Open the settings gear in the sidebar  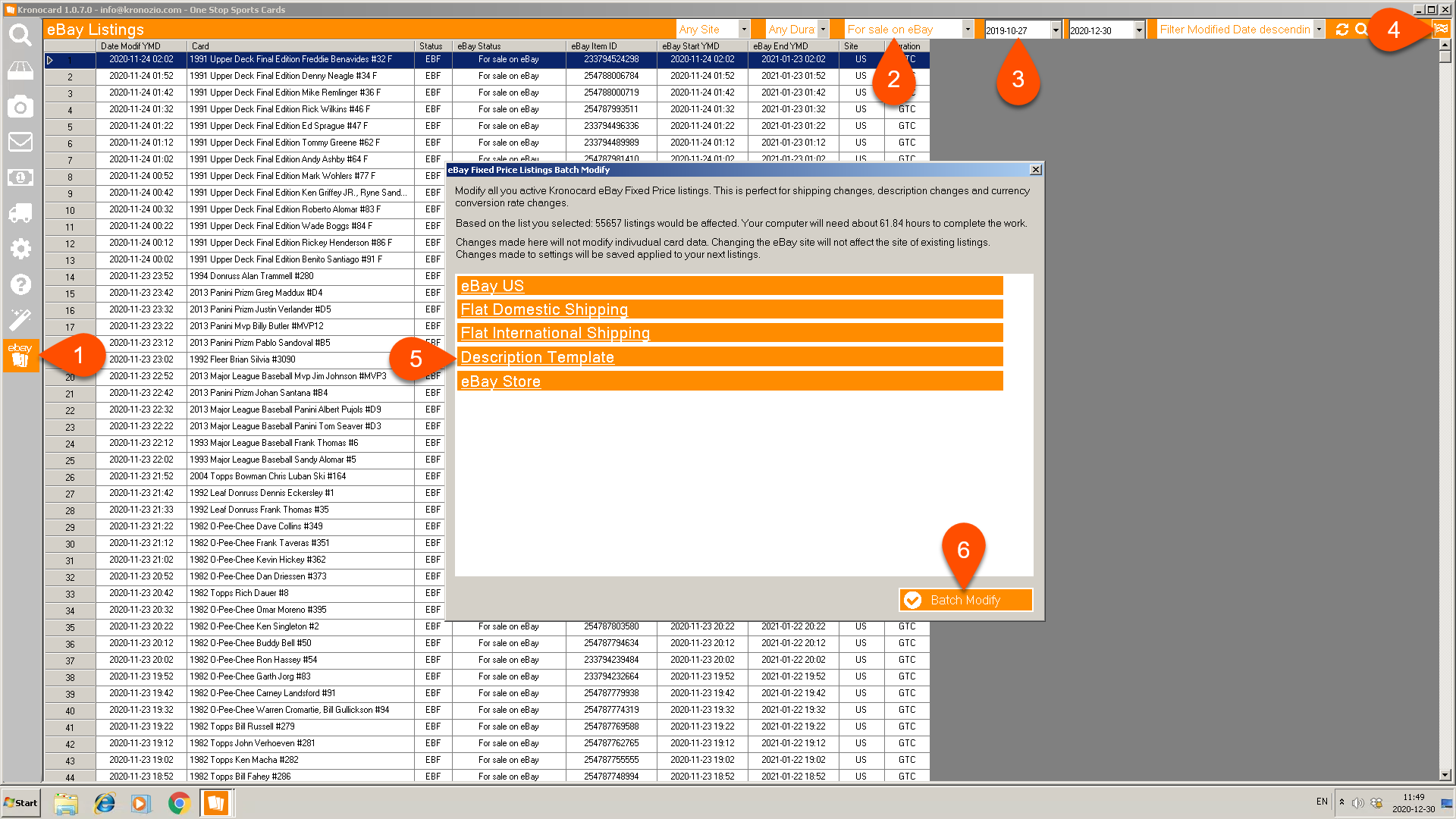tap(20, 249)
